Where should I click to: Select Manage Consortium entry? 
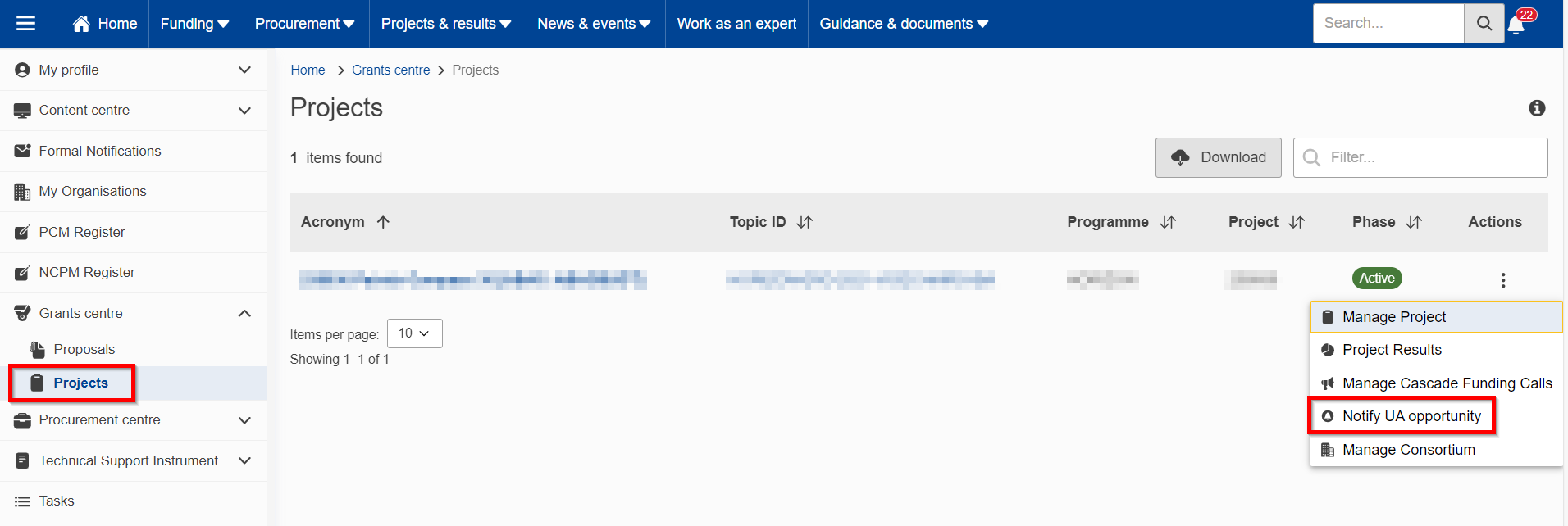1435,450
